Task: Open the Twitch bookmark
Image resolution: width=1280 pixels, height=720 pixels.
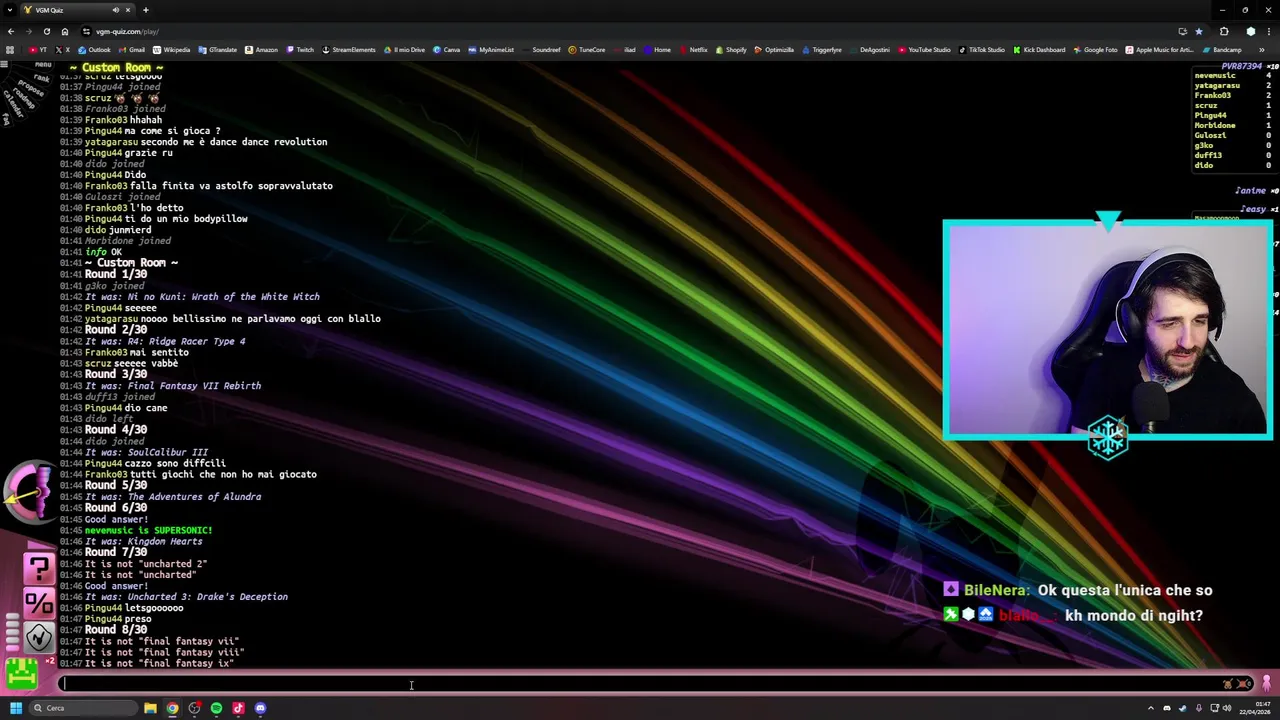Action: (300, 50)
